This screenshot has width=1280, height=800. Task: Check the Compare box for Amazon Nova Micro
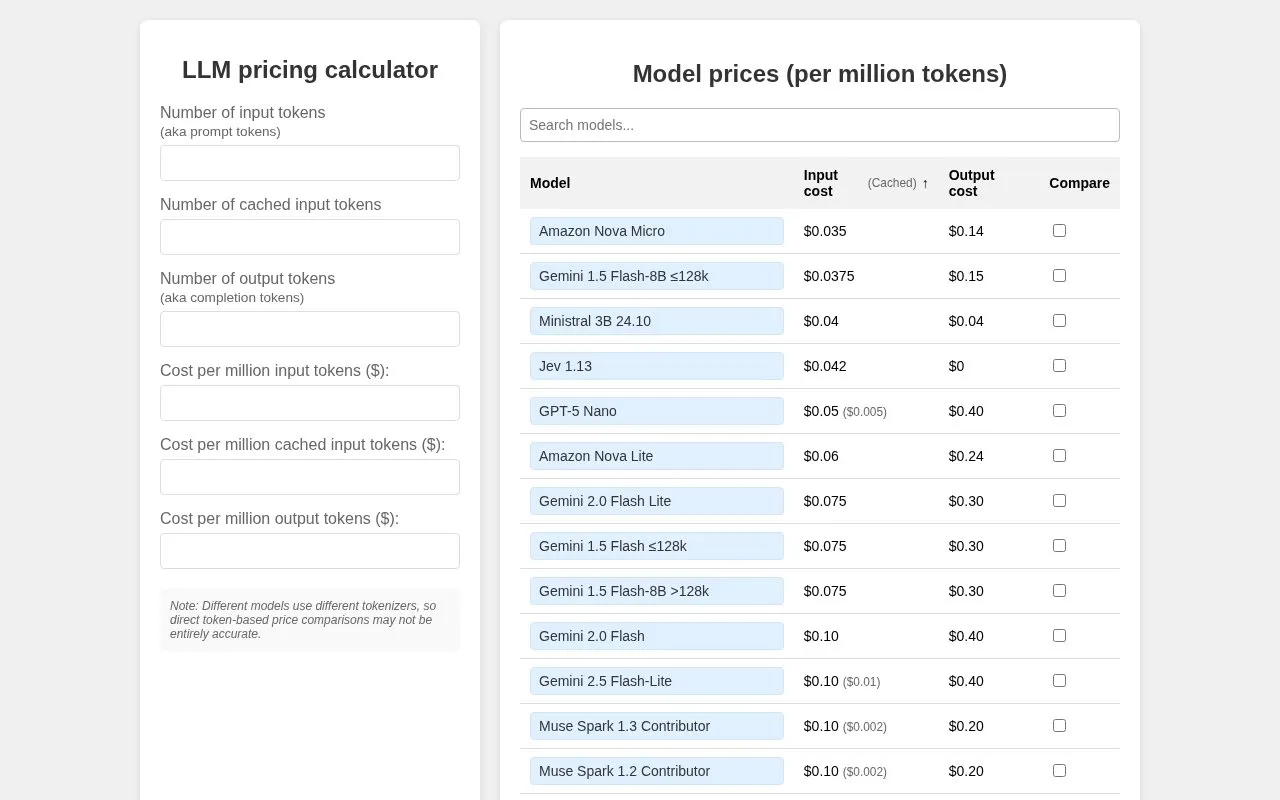coord(1059,231)
